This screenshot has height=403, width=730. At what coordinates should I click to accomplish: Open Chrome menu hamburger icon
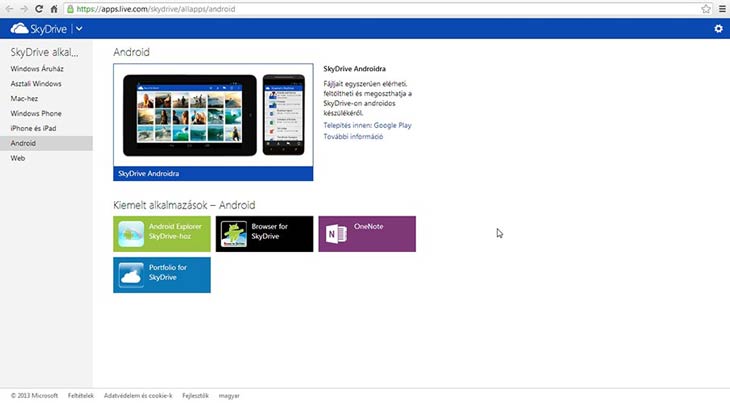pyautogui.click(x=722, y=8)
